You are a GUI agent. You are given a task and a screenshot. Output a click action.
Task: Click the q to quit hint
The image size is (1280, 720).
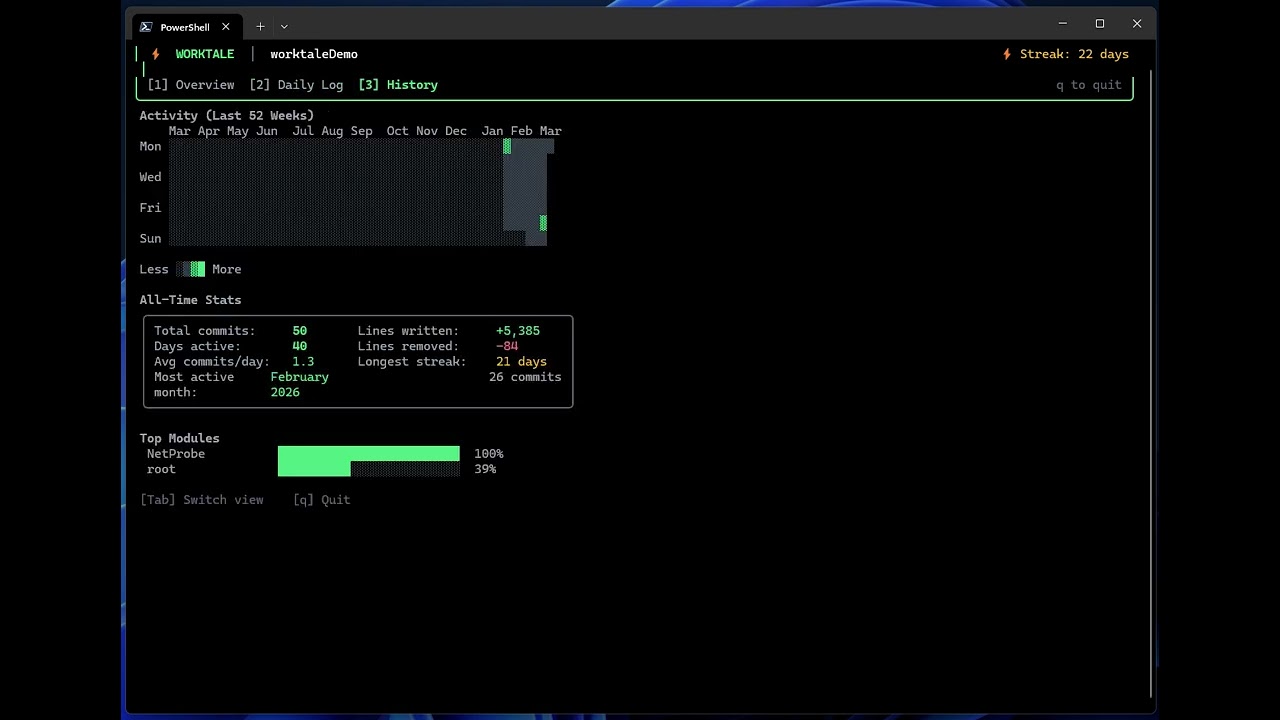pos(1089,85)
